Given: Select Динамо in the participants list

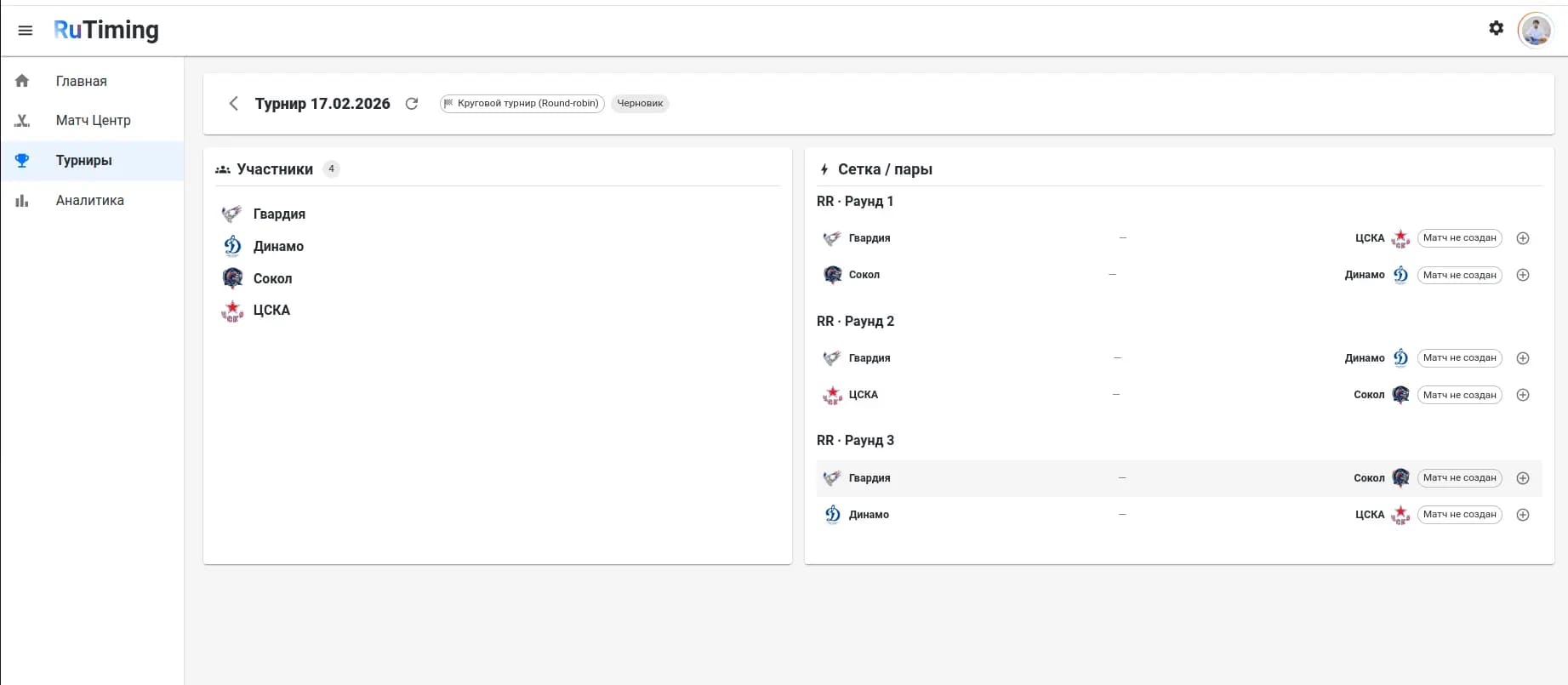Looking at the screenshot, I should point(278,247).
